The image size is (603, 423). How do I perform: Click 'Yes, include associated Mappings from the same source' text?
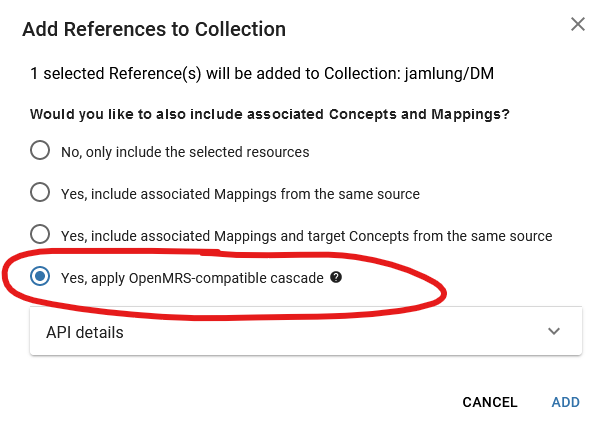click(240, 194)
